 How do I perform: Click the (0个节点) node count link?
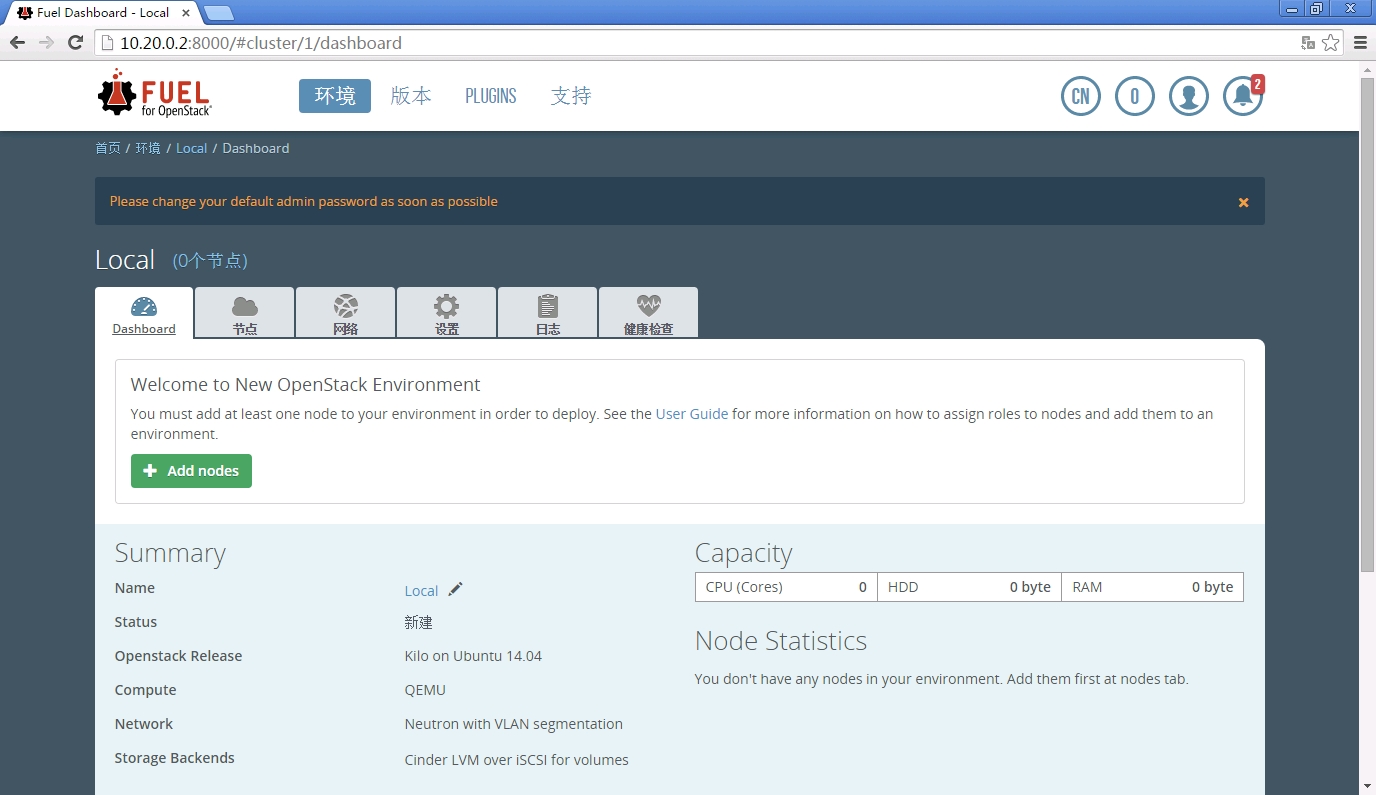click(x=210, y=261)
